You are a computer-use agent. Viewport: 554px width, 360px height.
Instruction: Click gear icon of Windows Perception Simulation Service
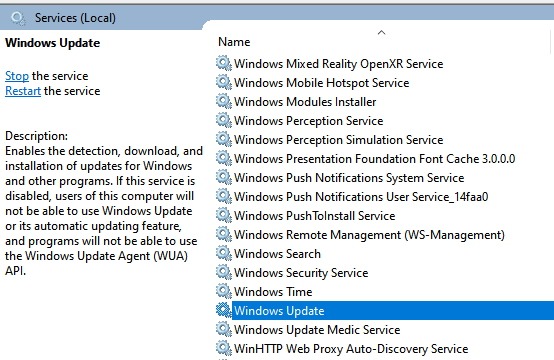[x=224, y=140]
